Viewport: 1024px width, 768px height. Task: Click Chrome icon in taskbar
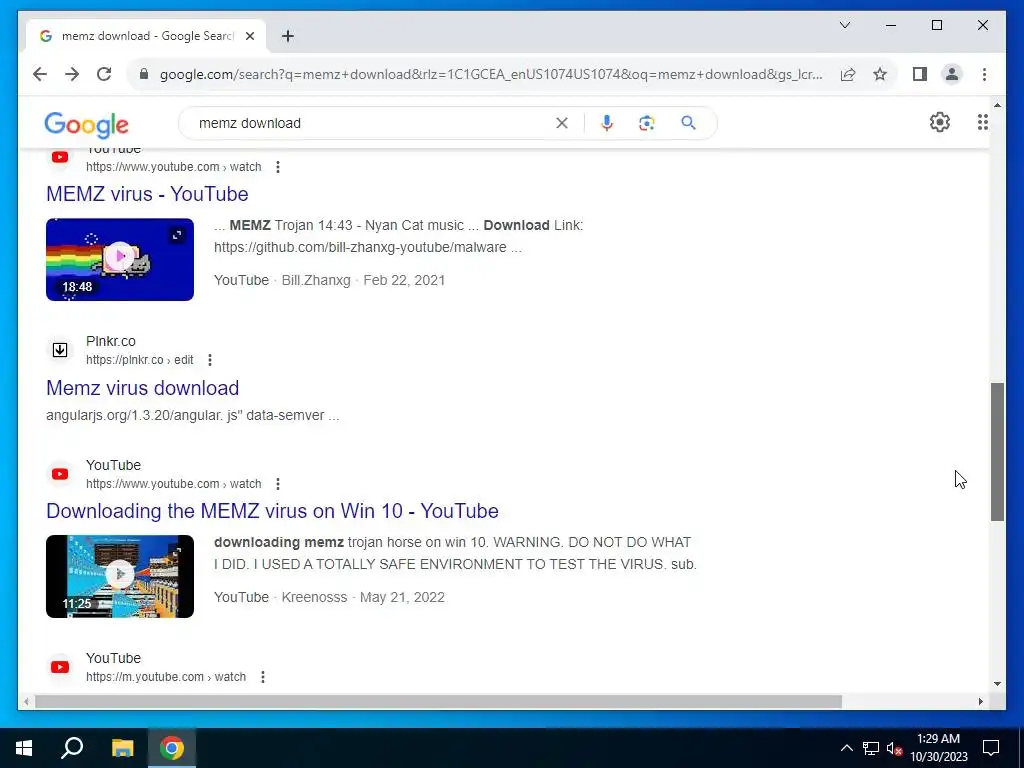coord(172,748)
